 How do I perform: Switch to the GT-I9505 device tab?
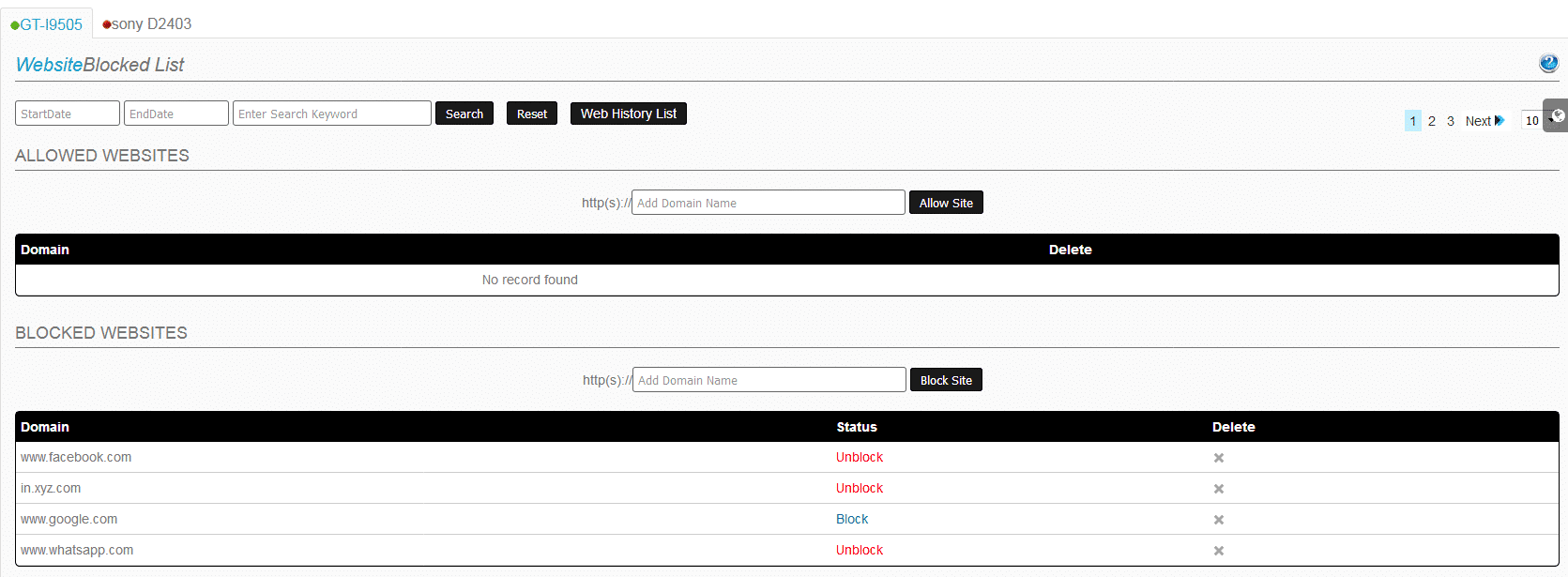coord(47,24)
